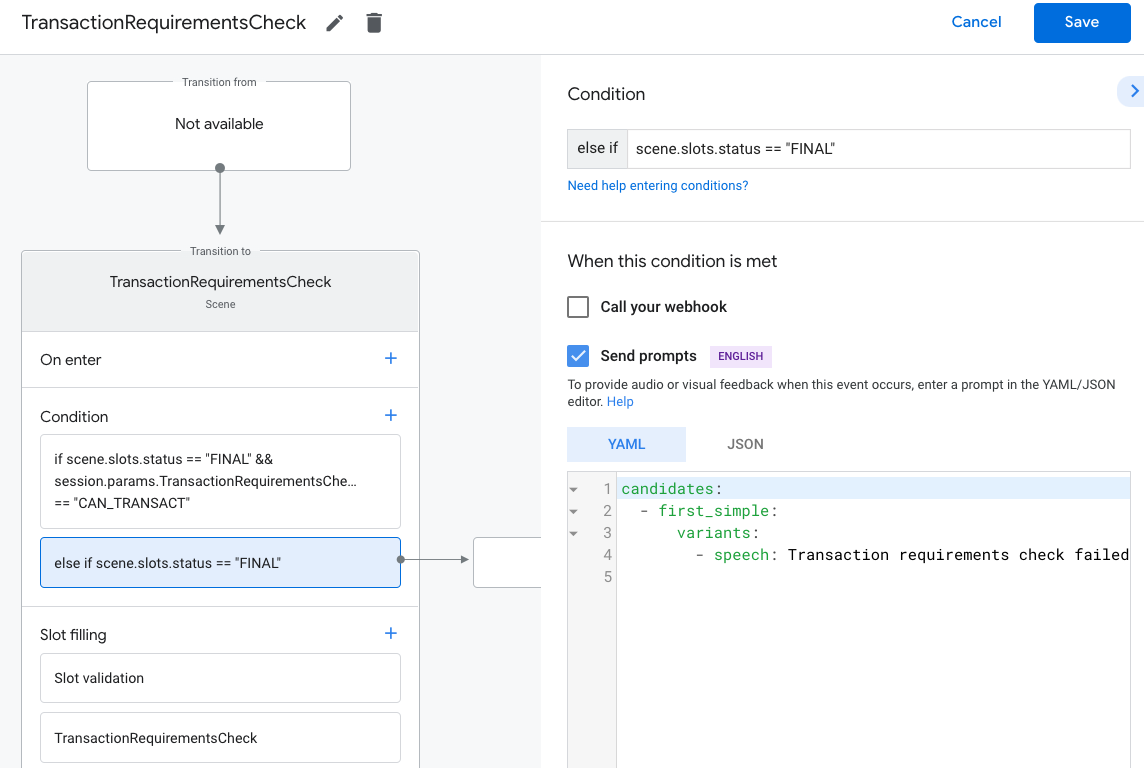Switch to the YAML tab
The image size is (1144, 768).
click(626, 444)
